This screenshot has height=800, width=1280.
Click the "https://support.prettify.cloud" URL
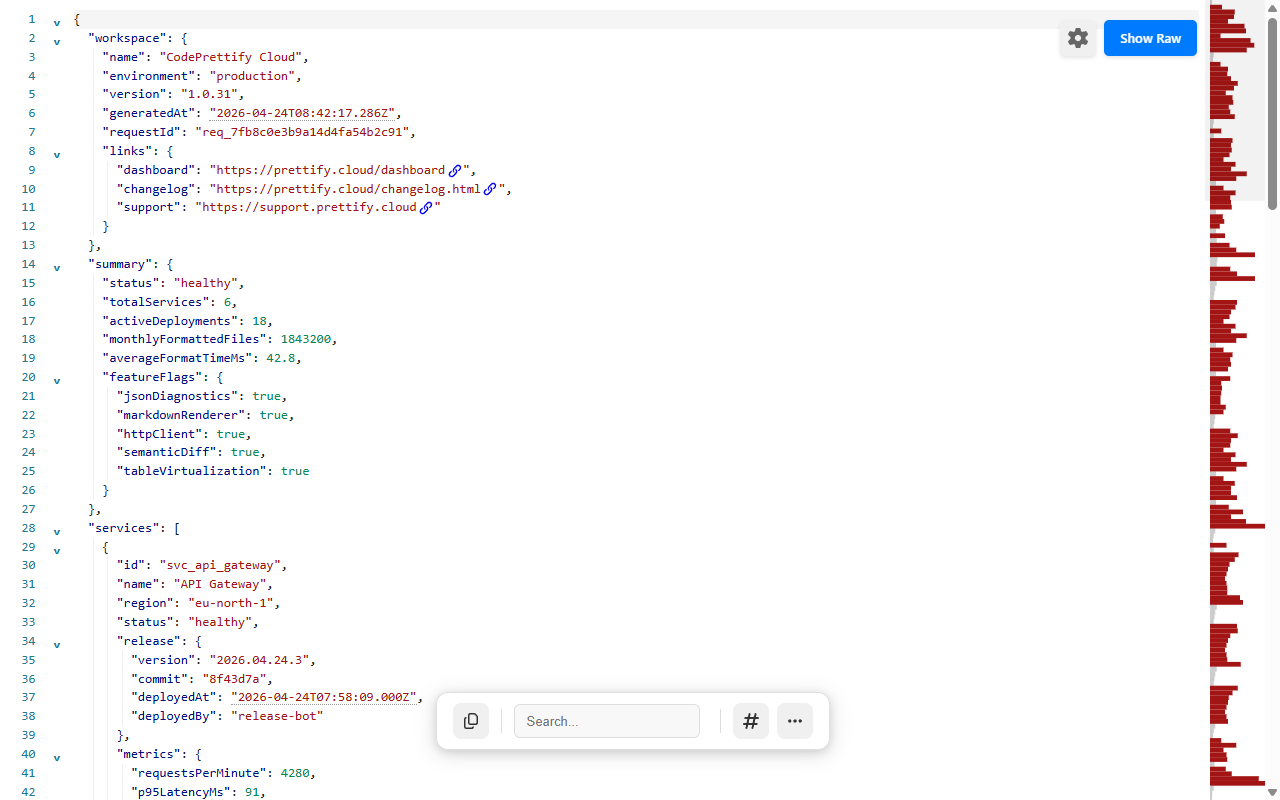tap(309, 207)
